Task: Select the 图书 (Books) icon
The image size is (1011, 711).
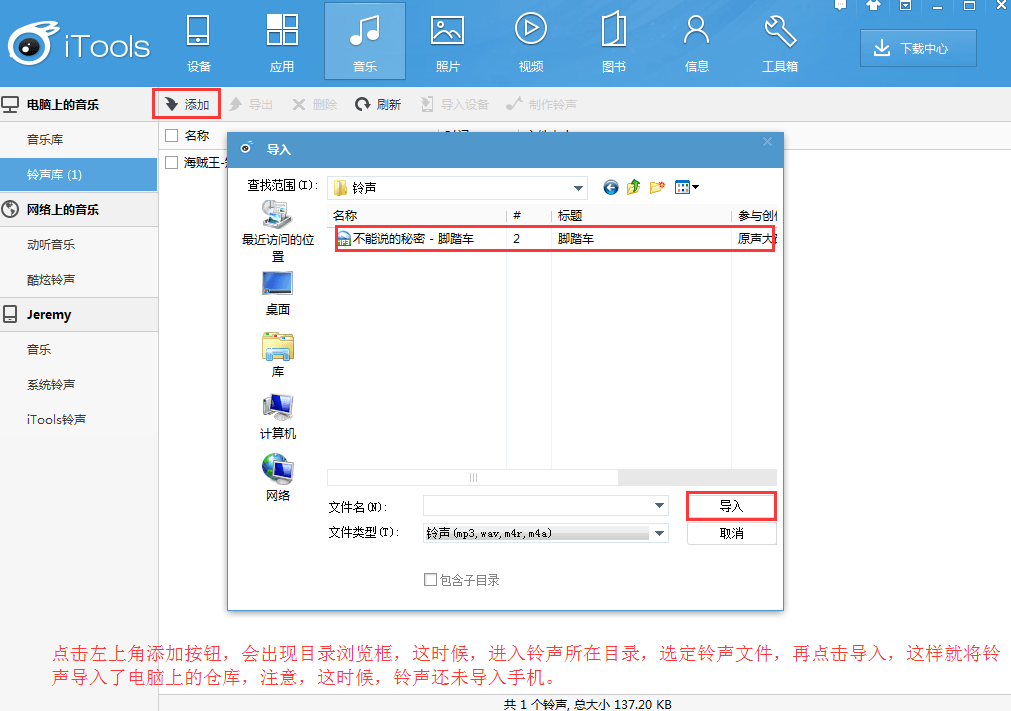Action: click(x=613, y=40)
